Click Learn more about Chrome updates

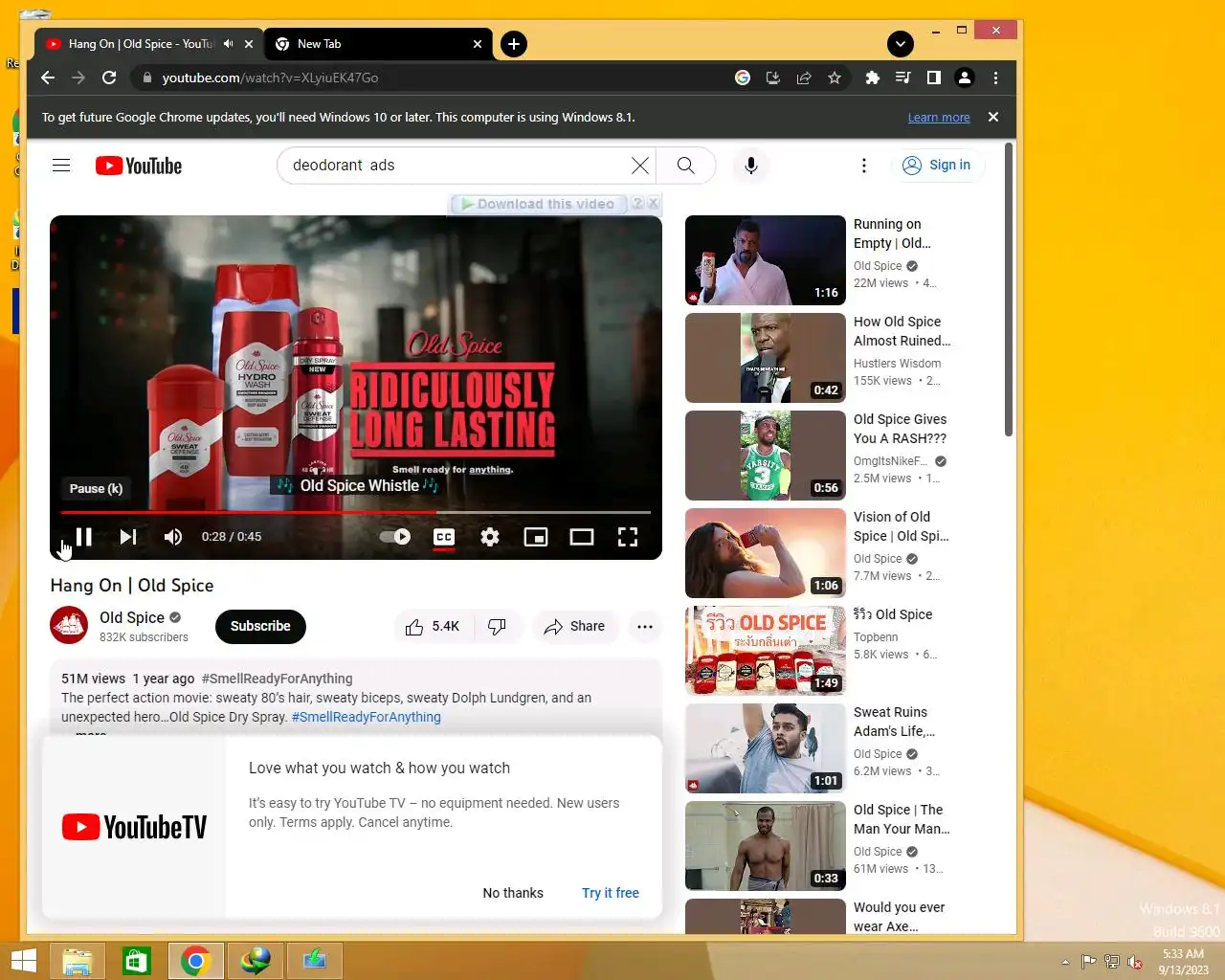point(939,118)
